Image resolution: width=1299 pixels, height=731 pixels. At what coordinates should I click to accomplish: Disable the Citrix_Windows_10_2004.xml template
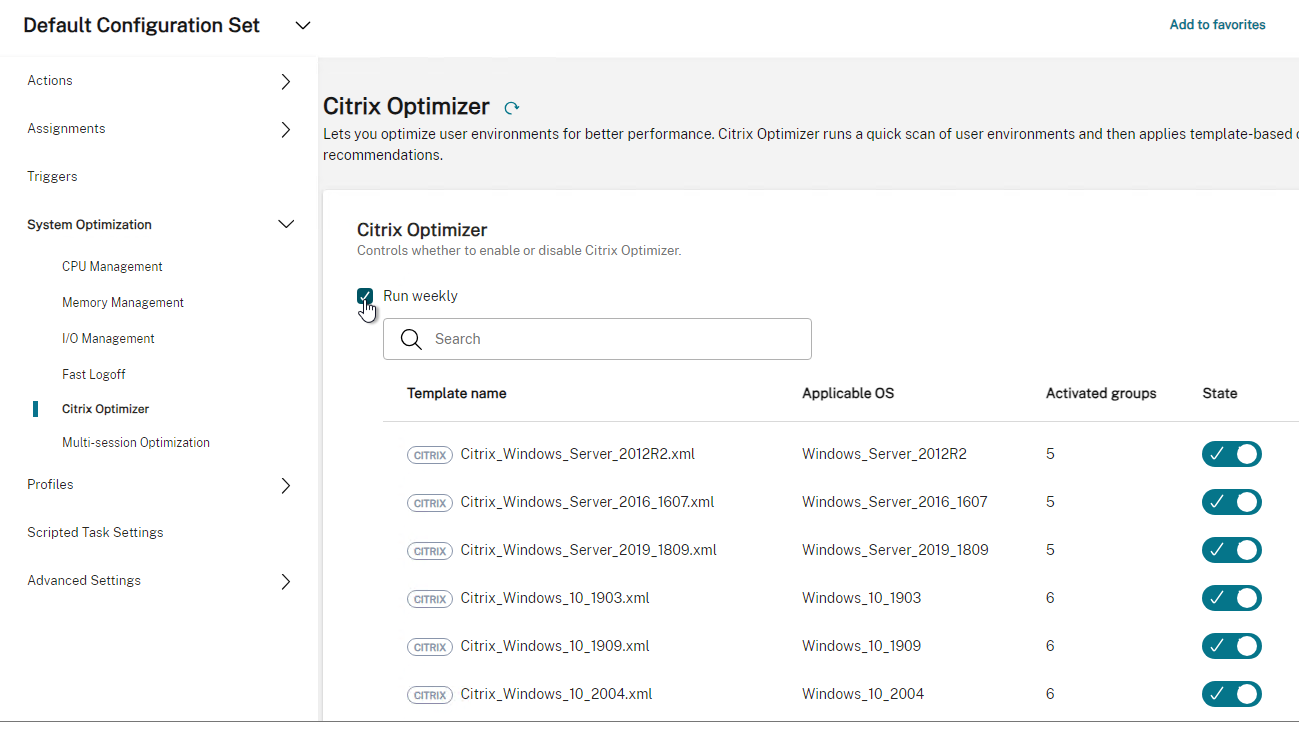[1232, 694]
